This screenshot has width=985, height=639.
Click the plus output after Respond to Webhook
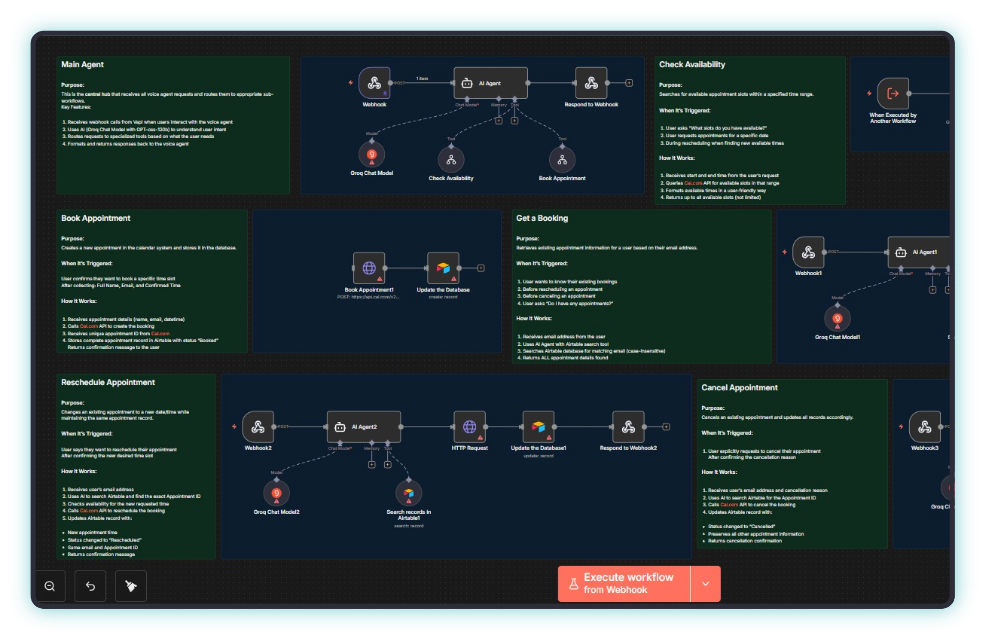pos(629,83)
